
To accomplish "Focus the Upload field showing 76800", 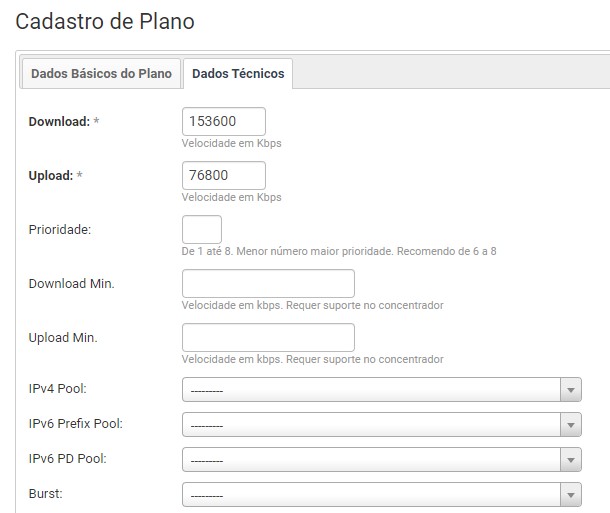I will click(x=224, y=175).
